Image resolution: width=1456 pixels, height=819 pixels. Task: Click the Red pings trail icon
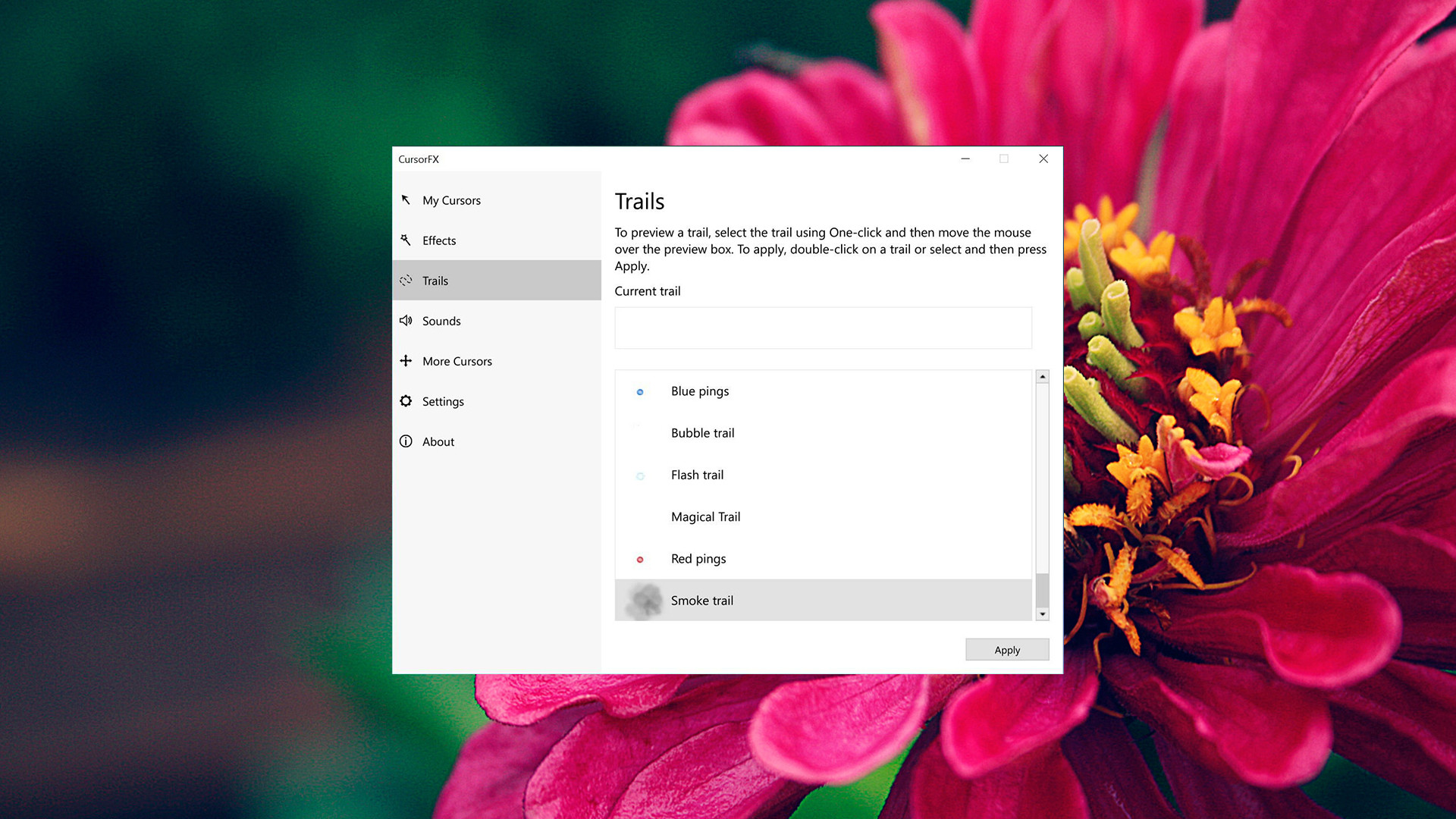641,559
